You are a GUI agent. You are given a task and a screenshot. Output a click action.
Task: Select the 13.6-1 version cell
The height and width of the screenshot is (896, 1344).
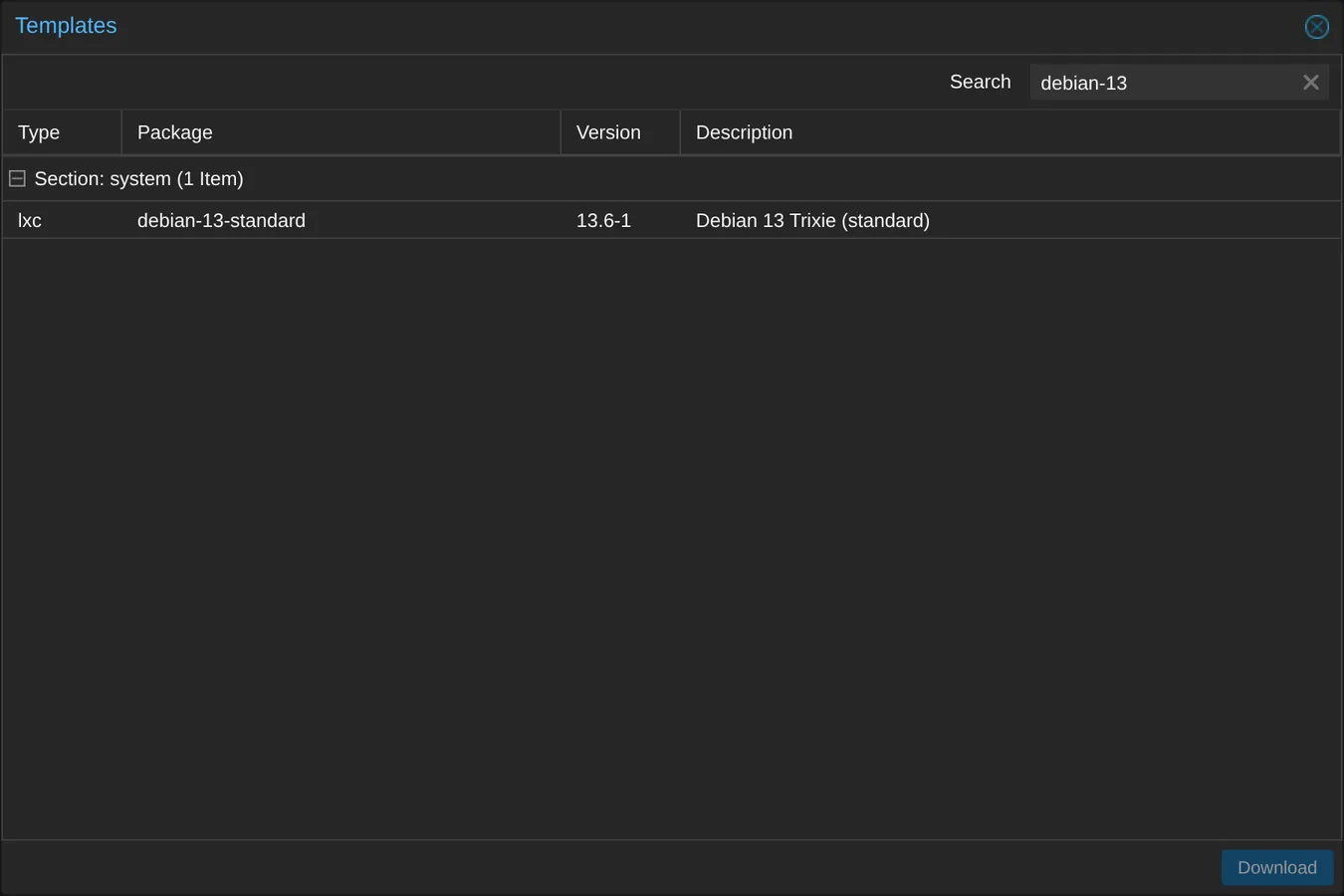point(620,220)
